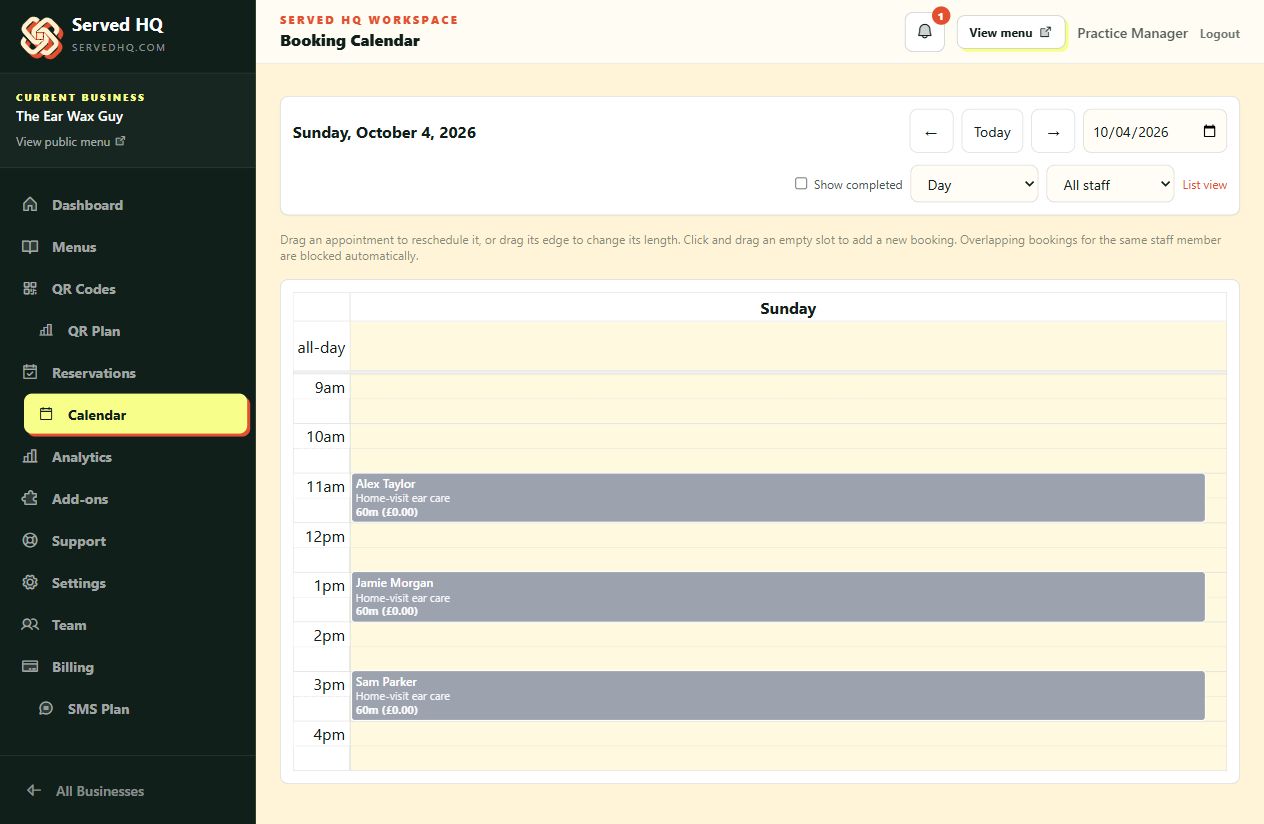Click the date input field 10/04/2026
This screenshot has height=824, width=1264.
(1155, 131)
